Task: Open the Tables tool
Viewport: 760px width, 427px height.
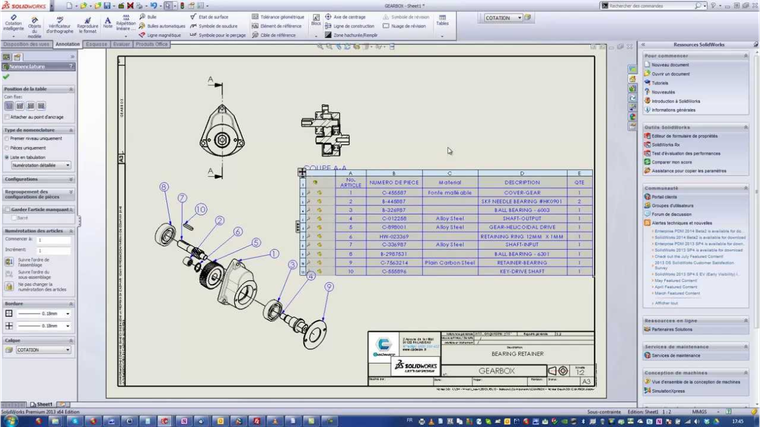Action: [x=441, y=21]
